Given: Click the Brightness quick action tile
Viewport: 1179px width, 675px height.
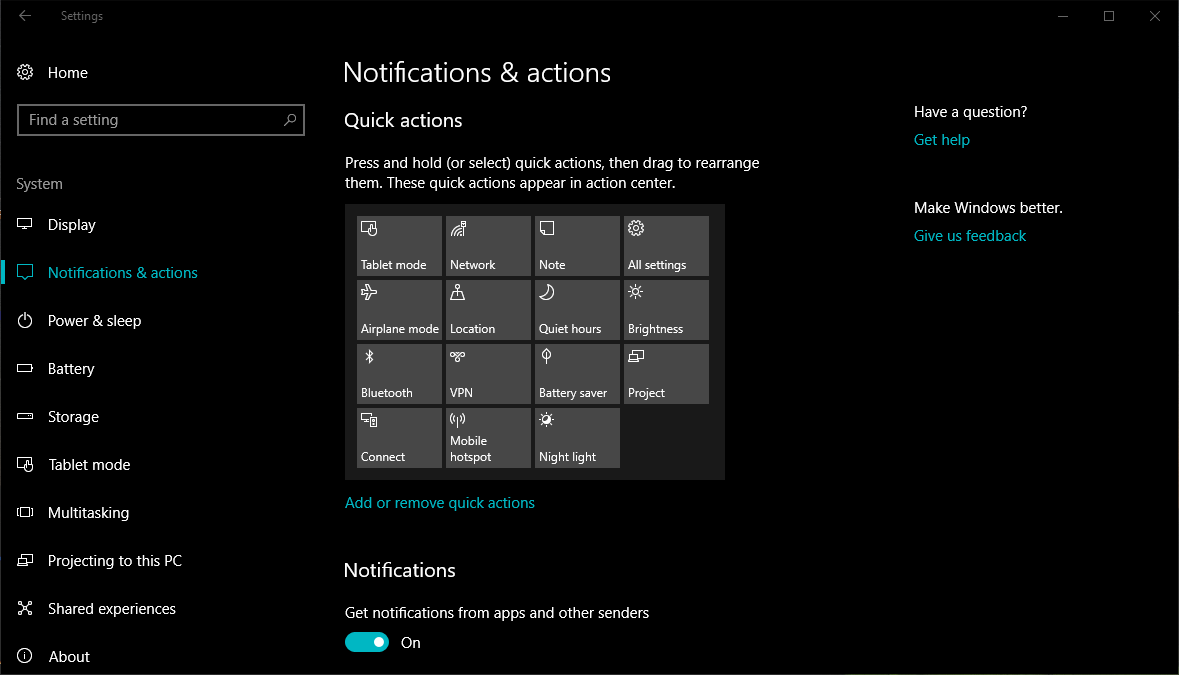Looking at the screenshot, I should click(666, 310).
